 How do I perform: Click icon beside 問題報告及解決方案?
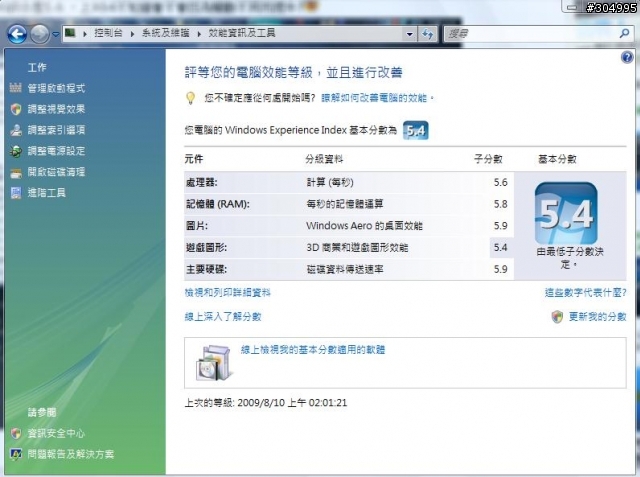(16, 454)
